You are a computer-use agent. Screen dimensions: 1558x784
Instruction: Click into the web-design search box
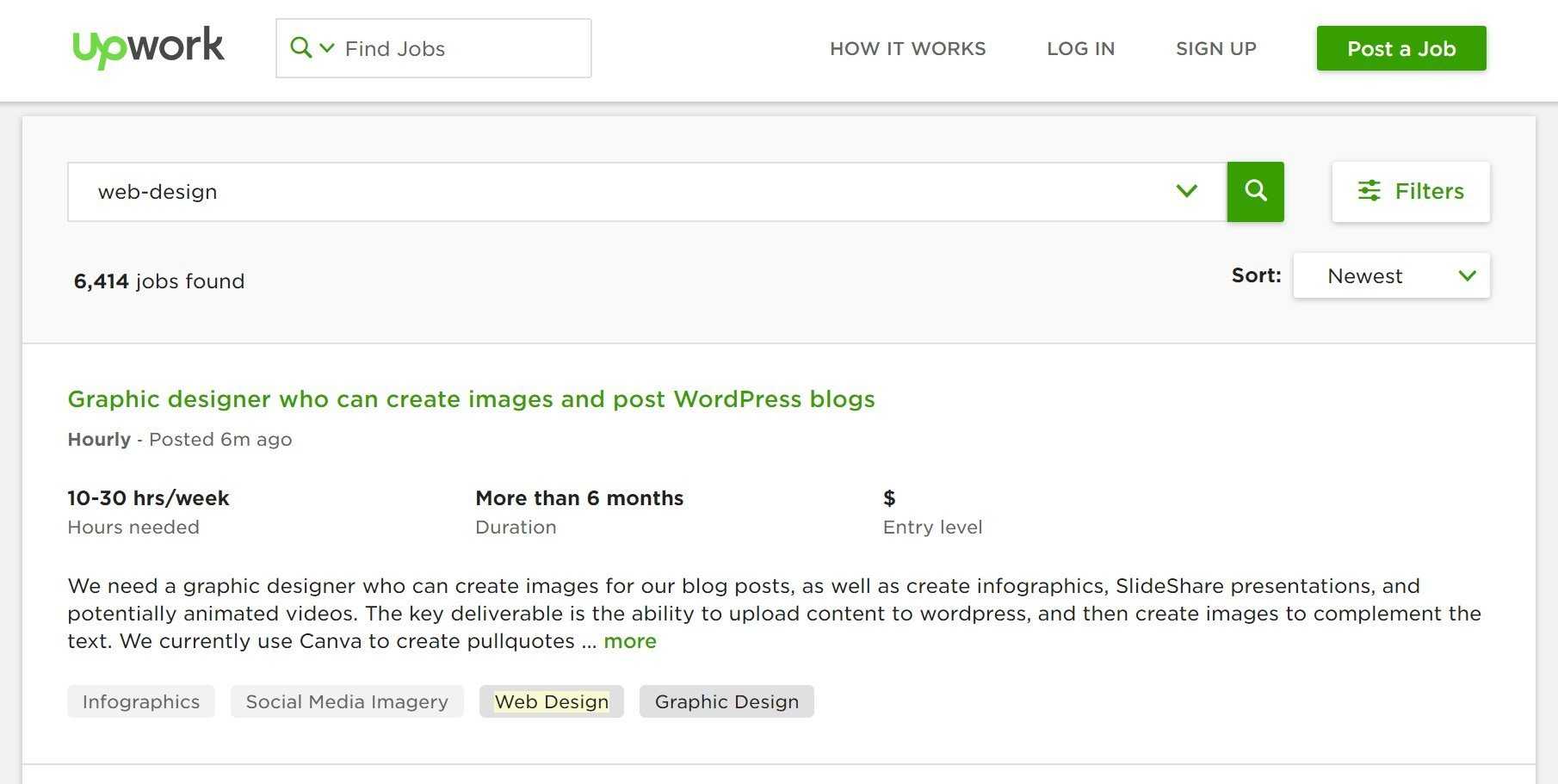(x=603, y=192)
